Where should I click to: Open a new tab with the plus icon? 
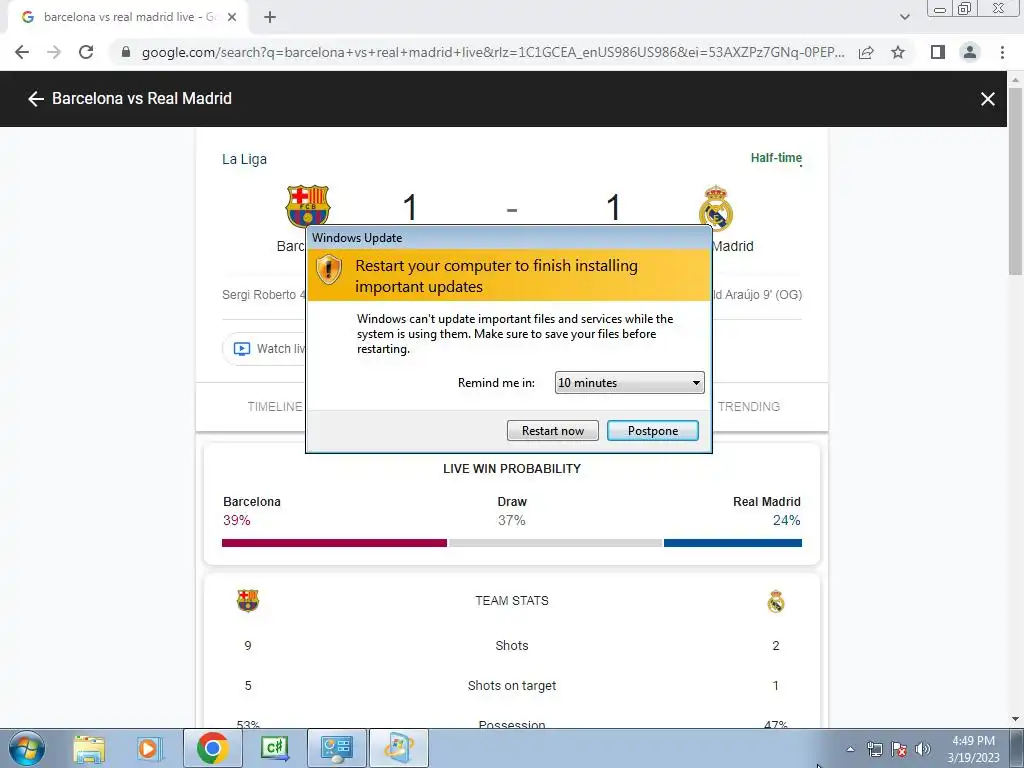[270, 17]
